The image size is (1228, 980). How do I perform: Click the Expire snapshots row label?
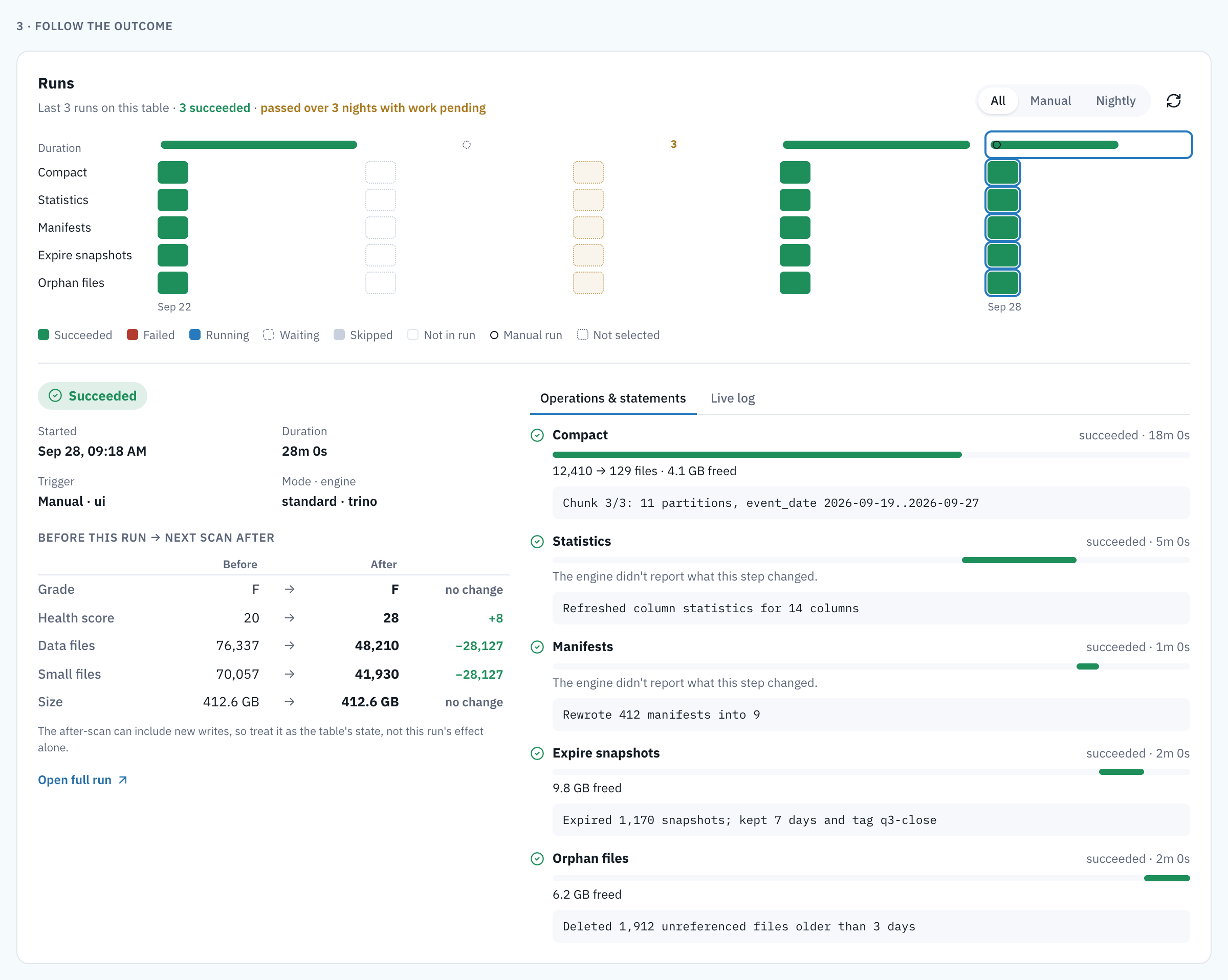click(x=85, y=255)
